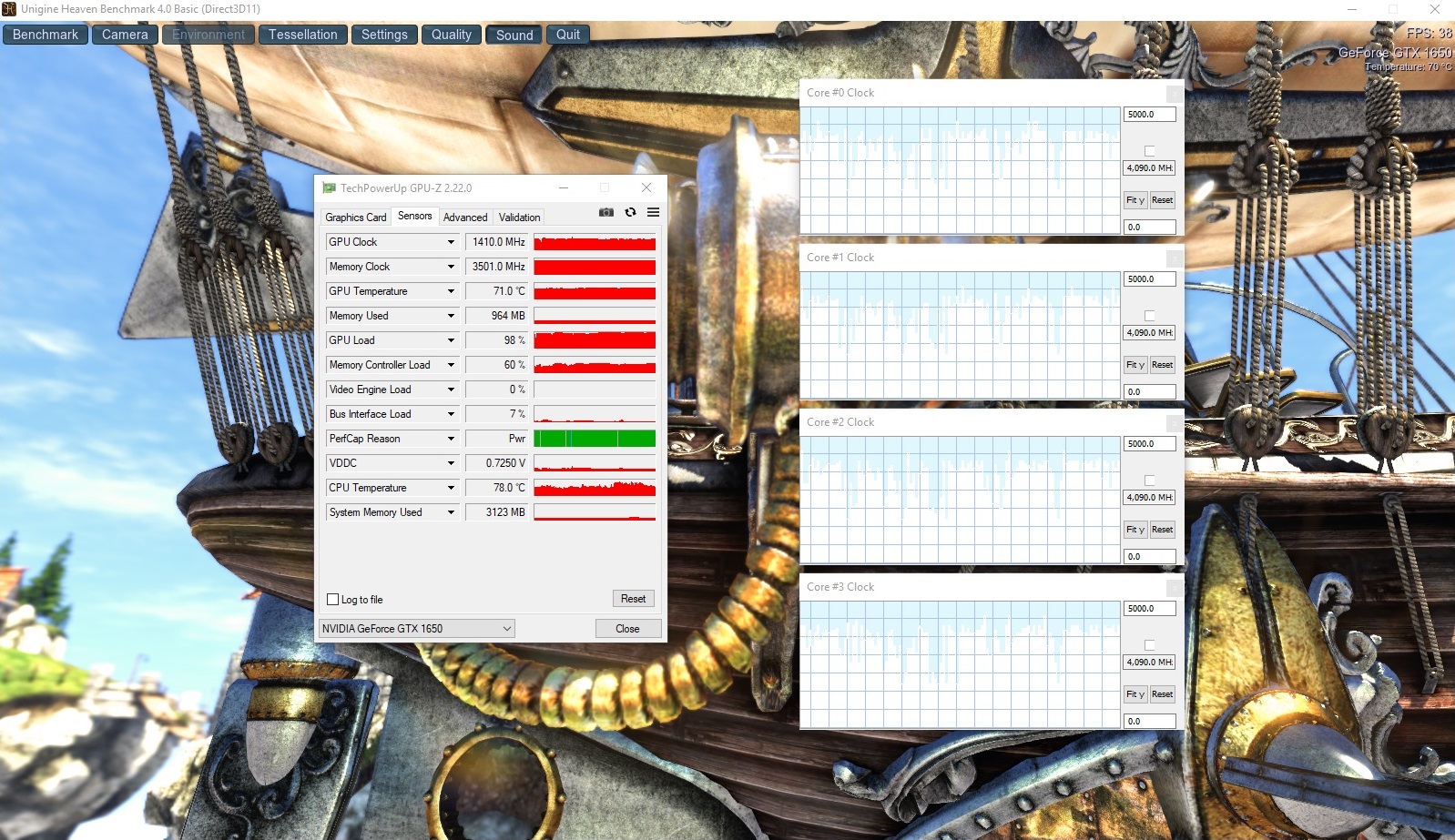This screenshot has width=1455, height=840.
Task: Open the GPU-Z hamburger menu
Action: coord(653,212)
